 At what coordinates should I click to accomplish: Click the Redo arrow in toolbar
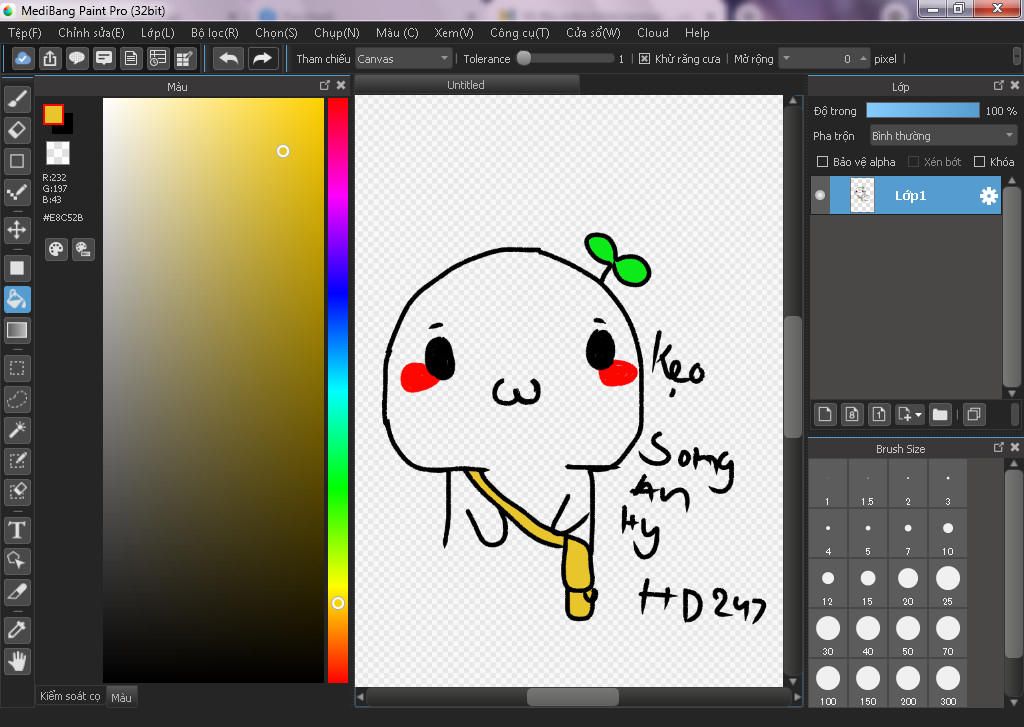pos(263,59)
